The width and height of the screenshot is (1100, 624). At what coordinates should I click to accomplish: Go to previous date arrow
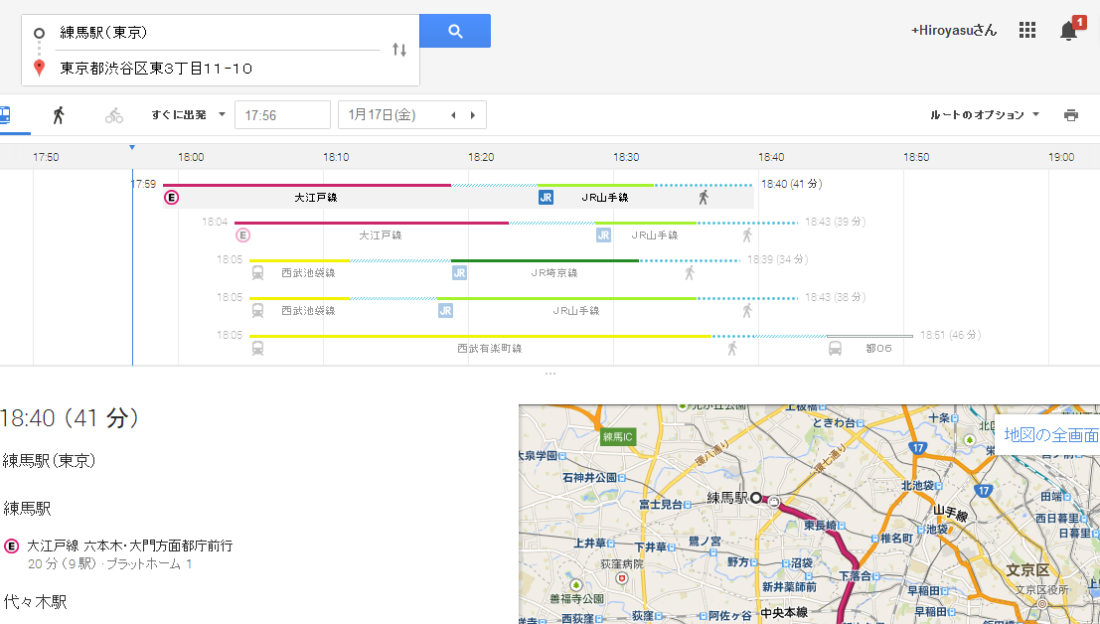[x=453, y=115]
